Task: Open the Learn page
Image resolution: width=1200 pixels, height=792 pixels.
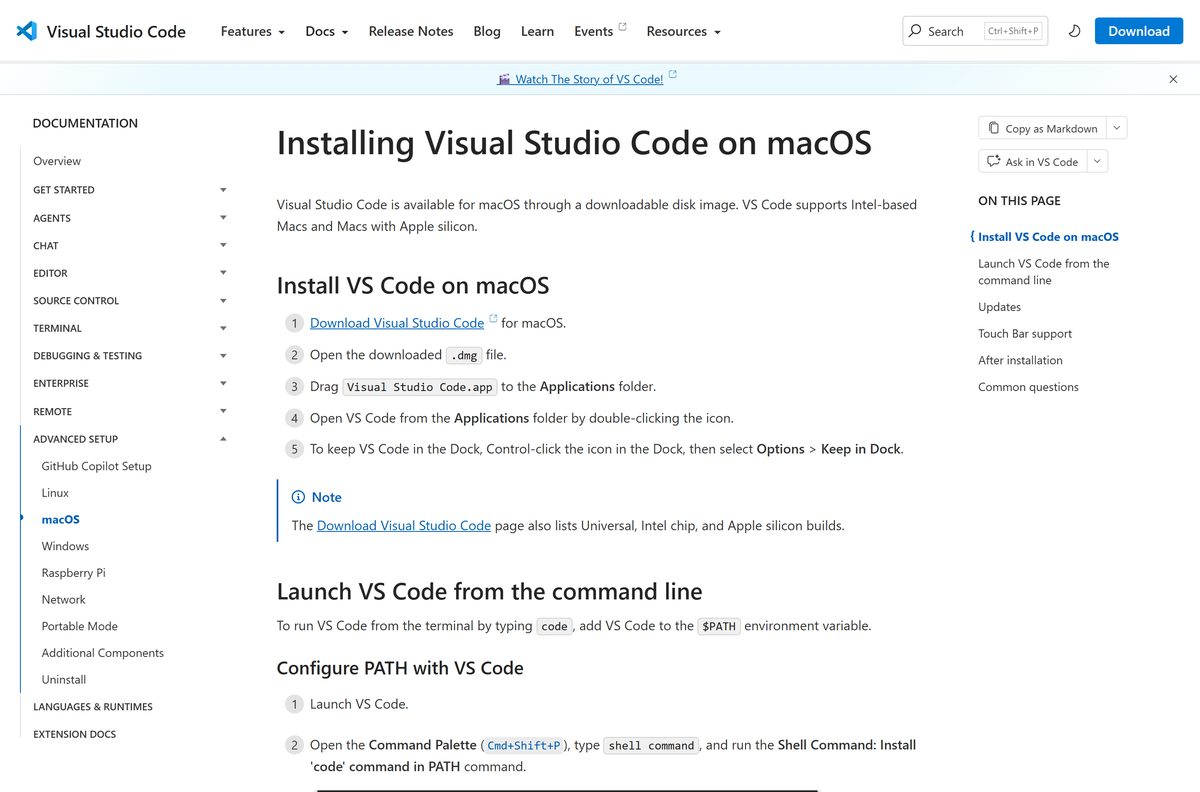Action: pos(537,31)
